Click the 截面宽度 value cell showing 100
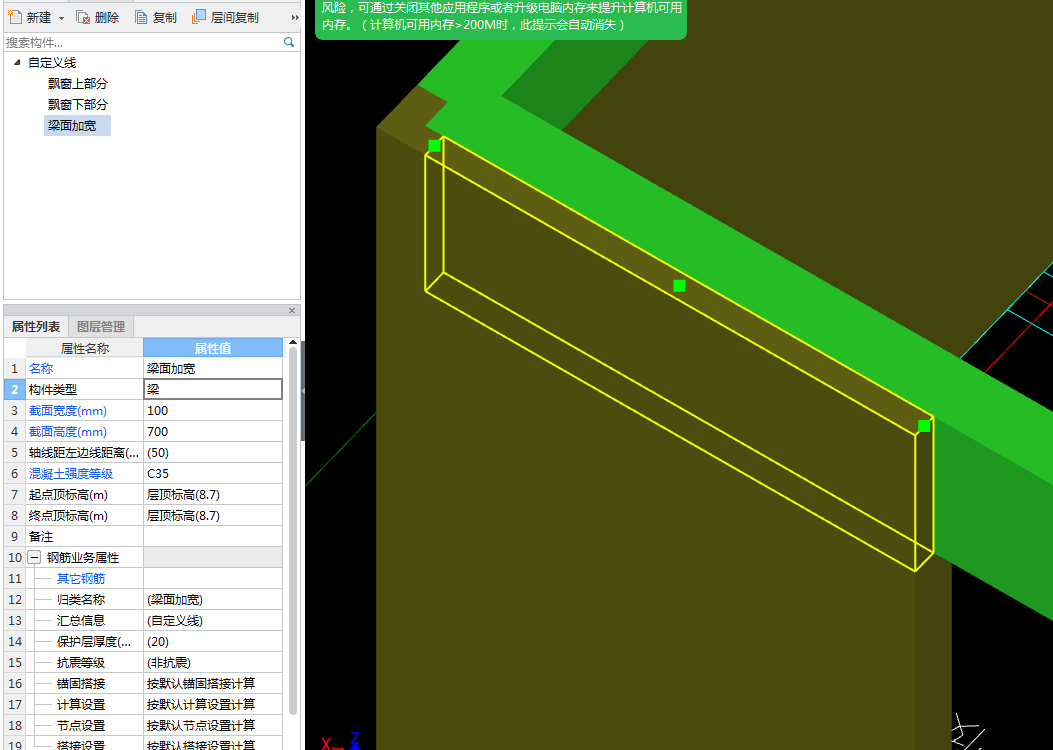The height and width of the screenshot is (750, 1053). (212, 411)
